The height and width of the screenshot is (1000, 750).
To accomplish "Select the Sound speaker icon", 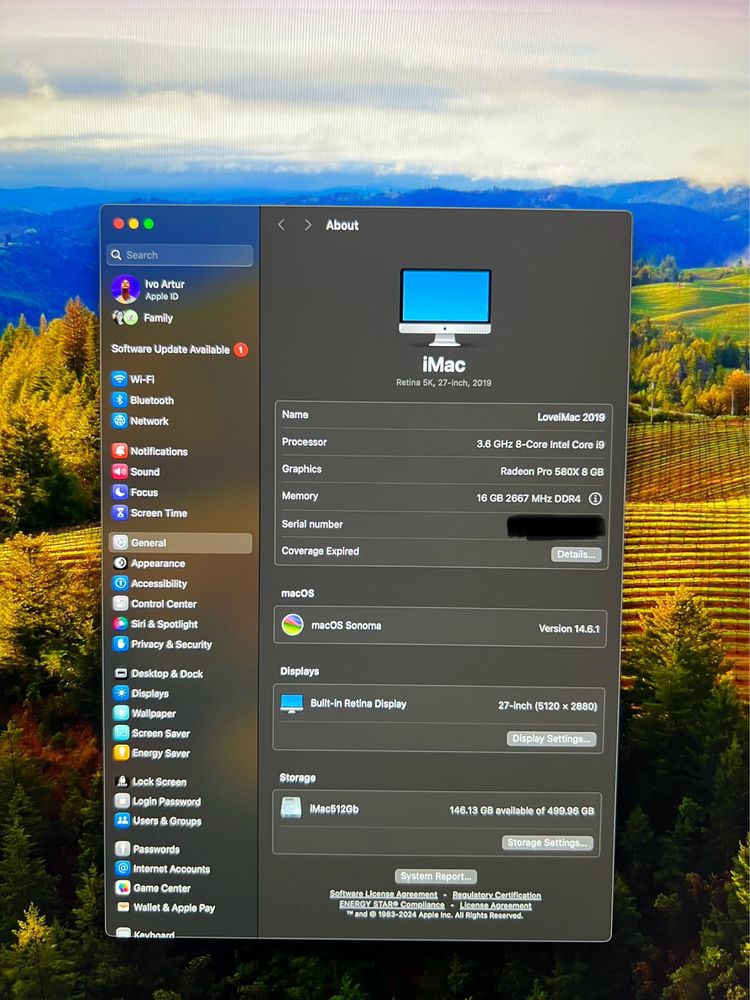I will click(x=120, y=471).
